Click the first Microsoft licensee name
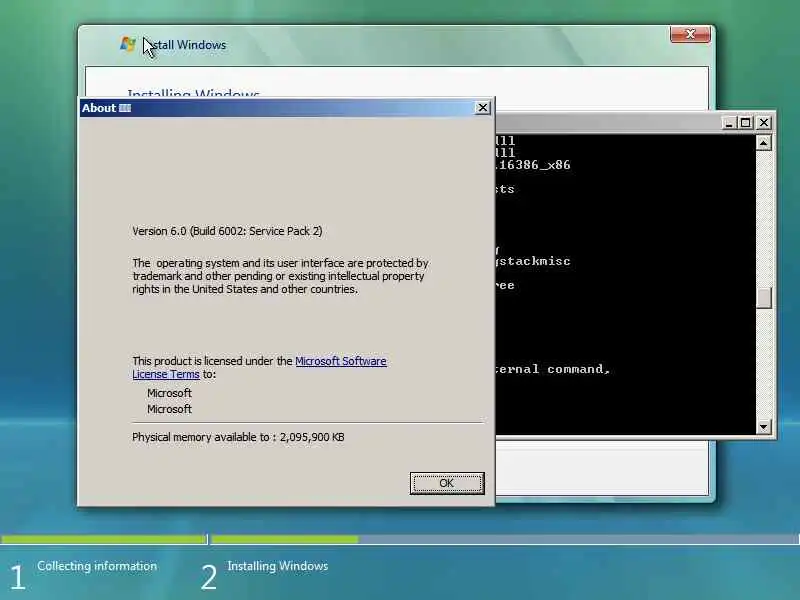The height and width of the screenshot is (600, 800). tap(169, 393)
